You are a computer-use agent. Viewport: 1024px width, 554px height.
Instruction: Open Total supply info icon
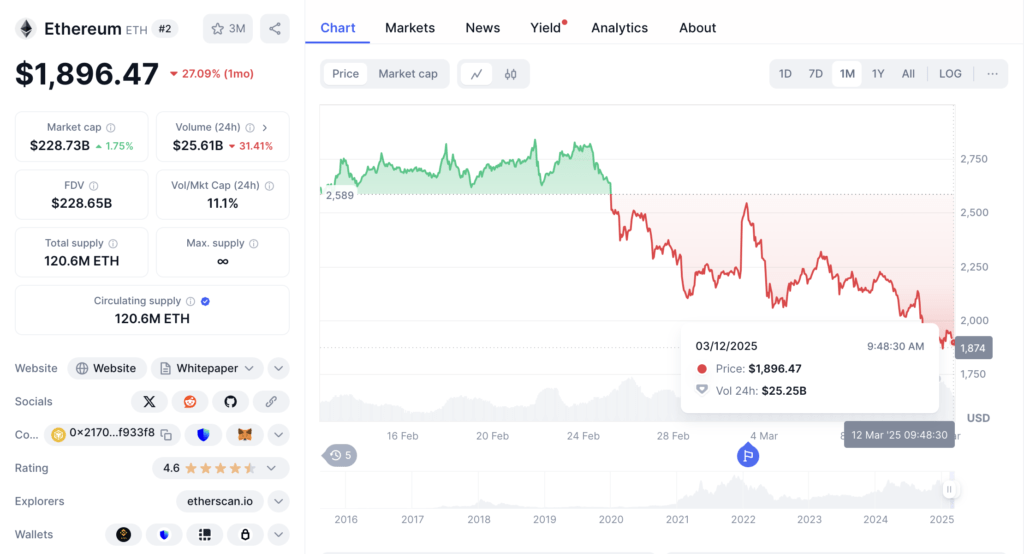(113, 243)
